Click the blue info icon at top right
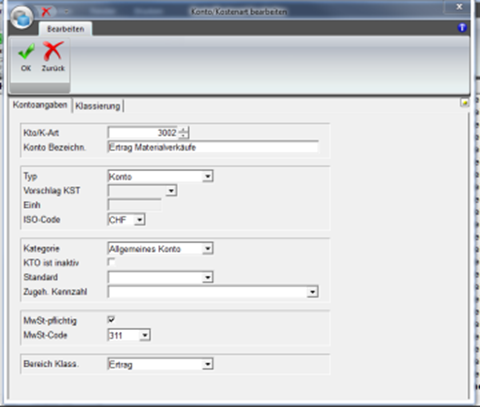This screenshot has height=407, width=480. tap(462, 28)
